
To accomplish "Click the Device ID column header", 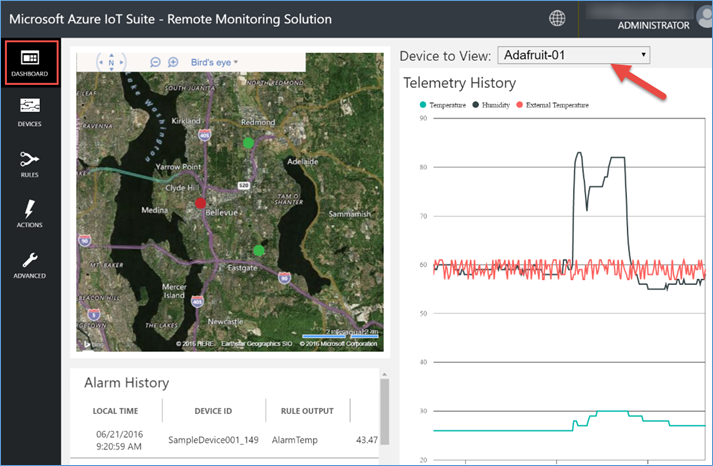I will click(213, 411).
